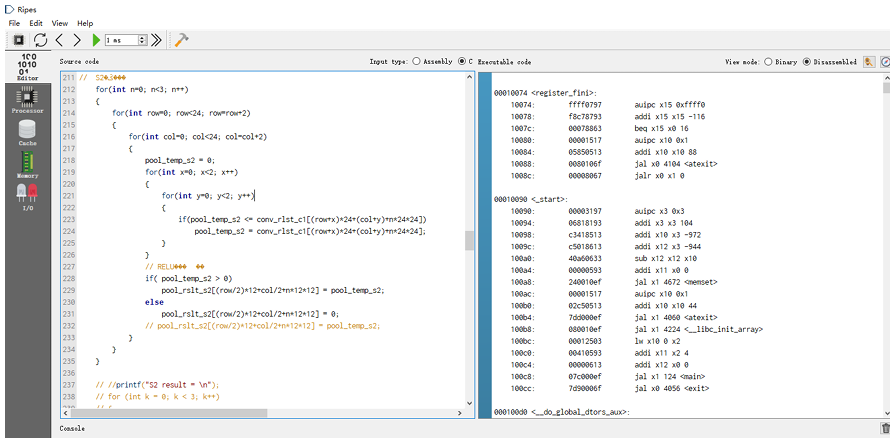The image size is (895, 440).
Task: Switch to the Cache view
Action: (x=27, y=131)
